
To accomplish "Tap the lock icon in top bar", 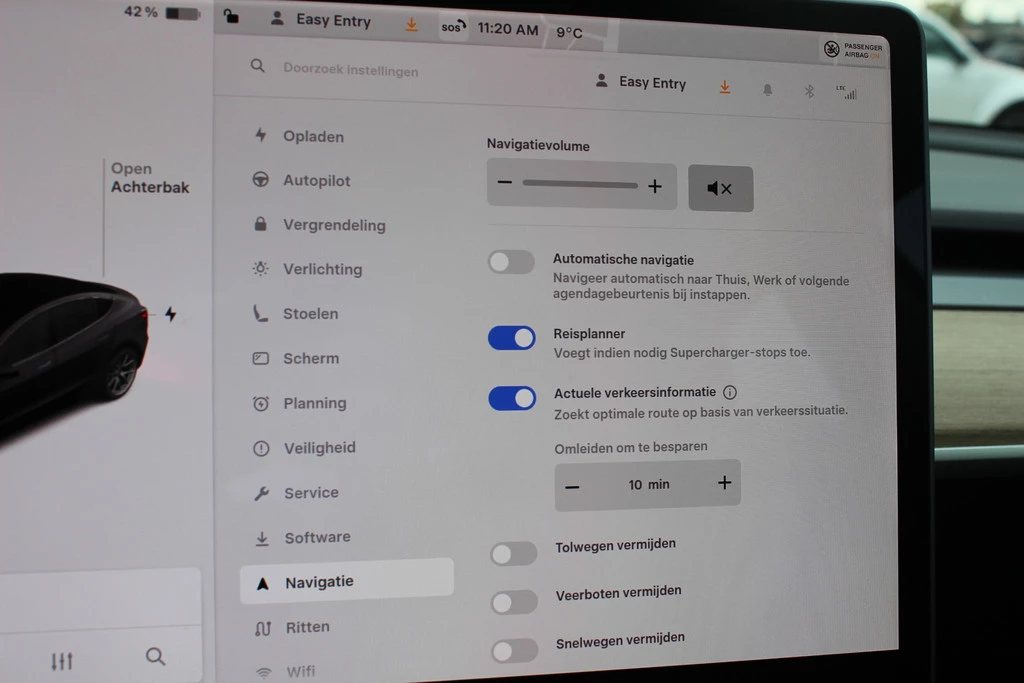I will coord(232,17).
